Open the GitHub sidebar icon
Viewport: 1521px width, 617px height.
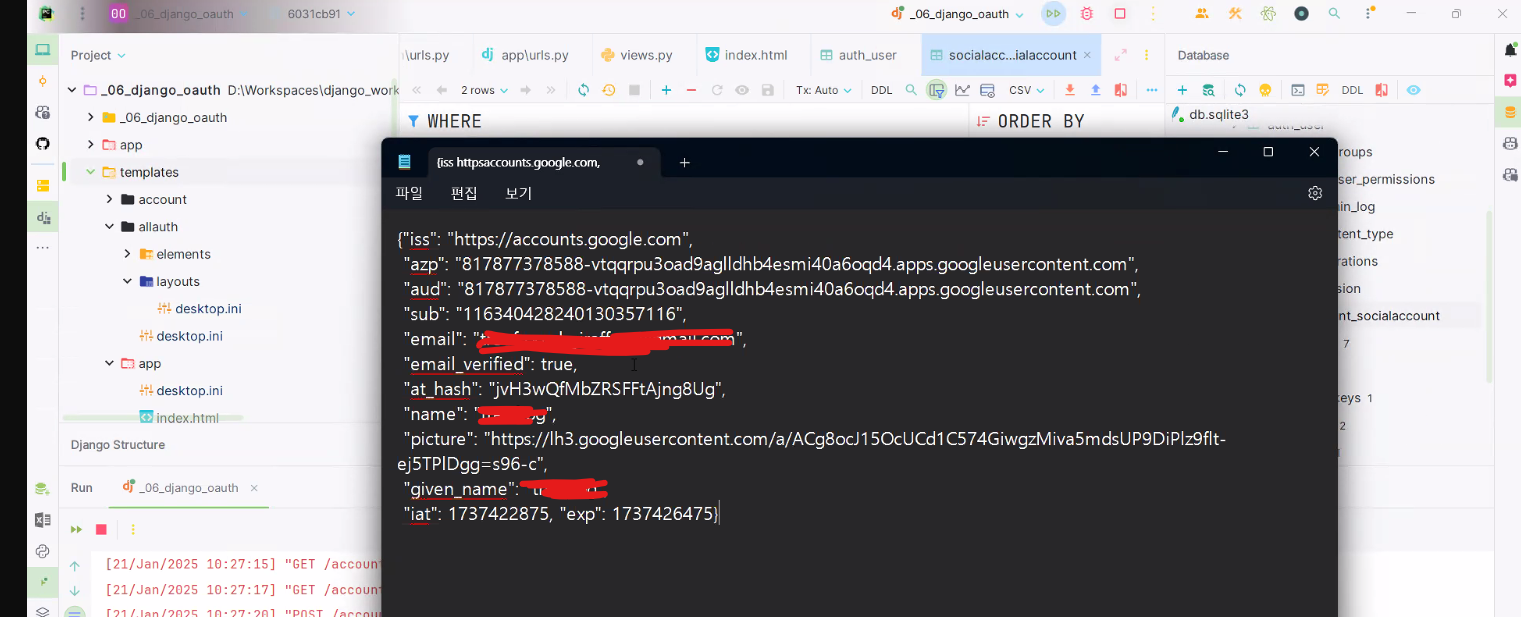[42, 144]
